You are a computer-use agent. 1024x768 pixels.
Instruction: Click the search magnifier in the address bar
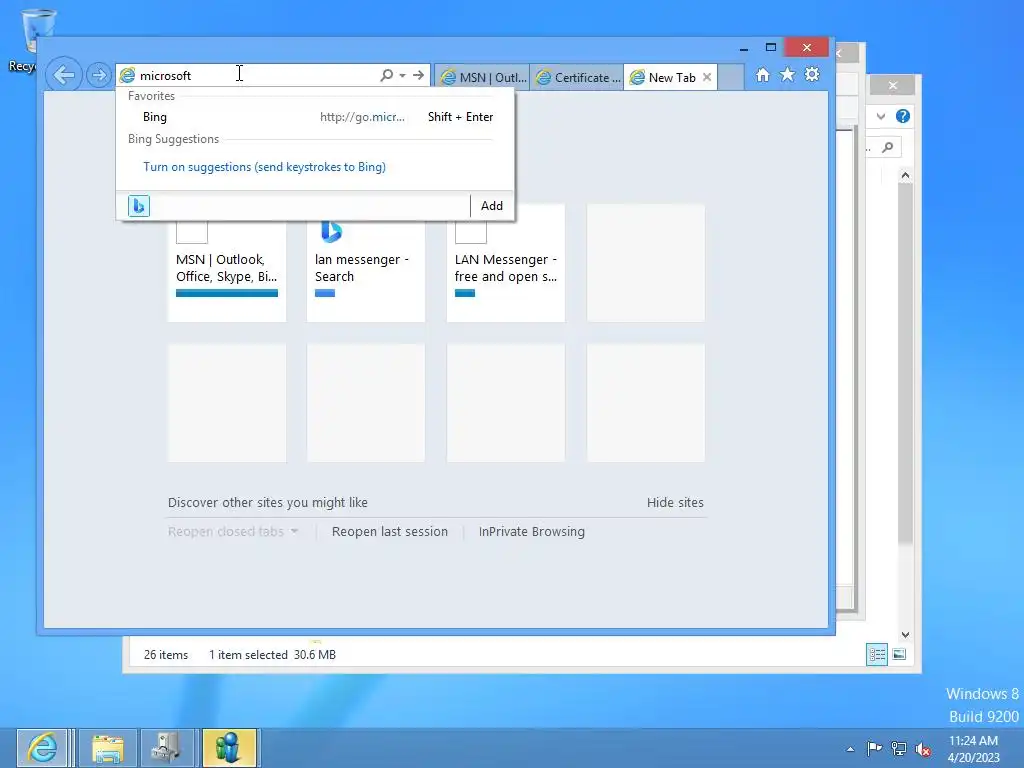pos(387,75)
